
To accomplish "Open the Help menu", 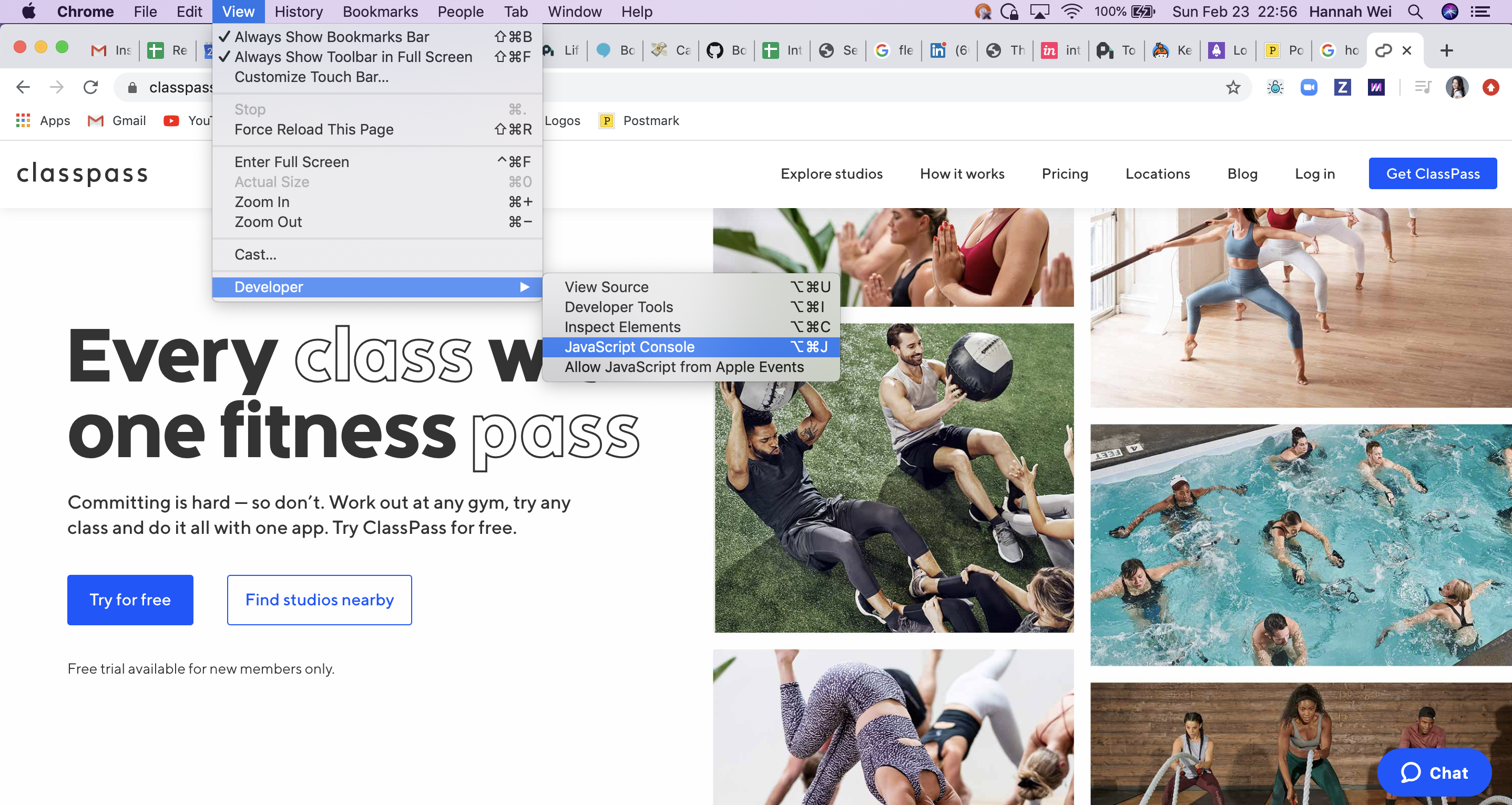I will (637, 12).
